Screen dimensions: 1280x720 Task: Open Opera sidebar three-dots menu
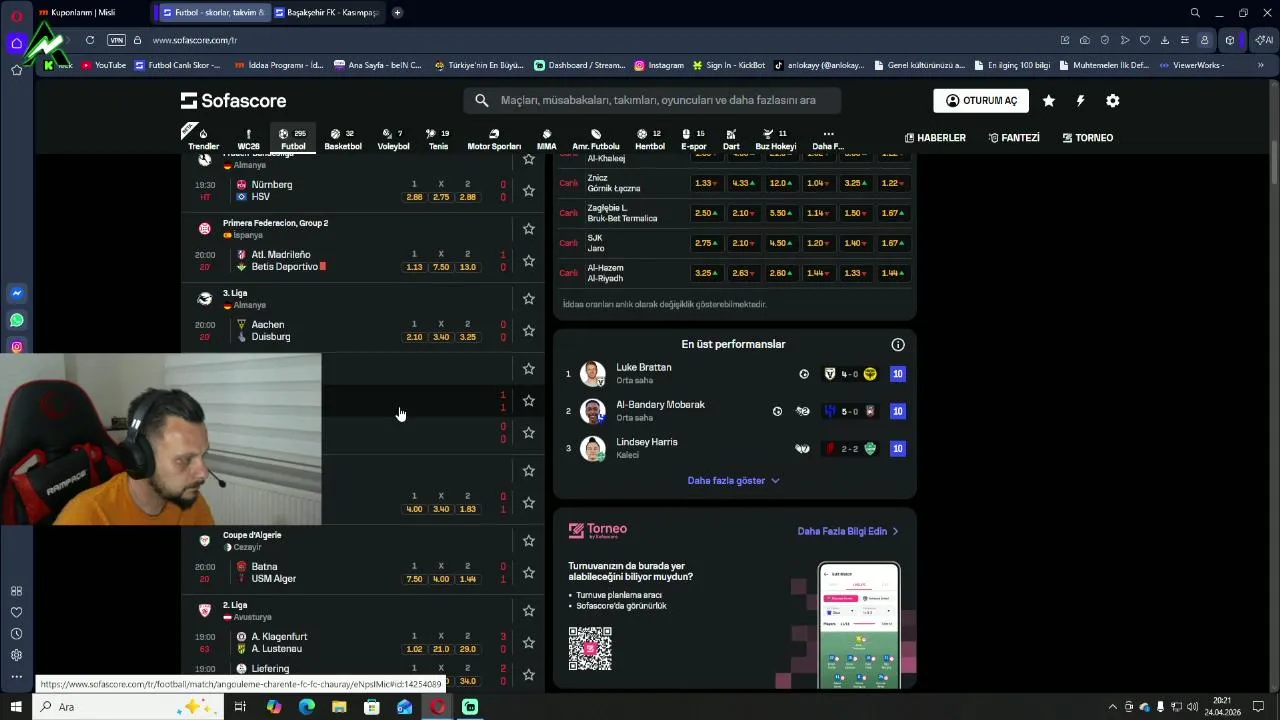point(17,677)
